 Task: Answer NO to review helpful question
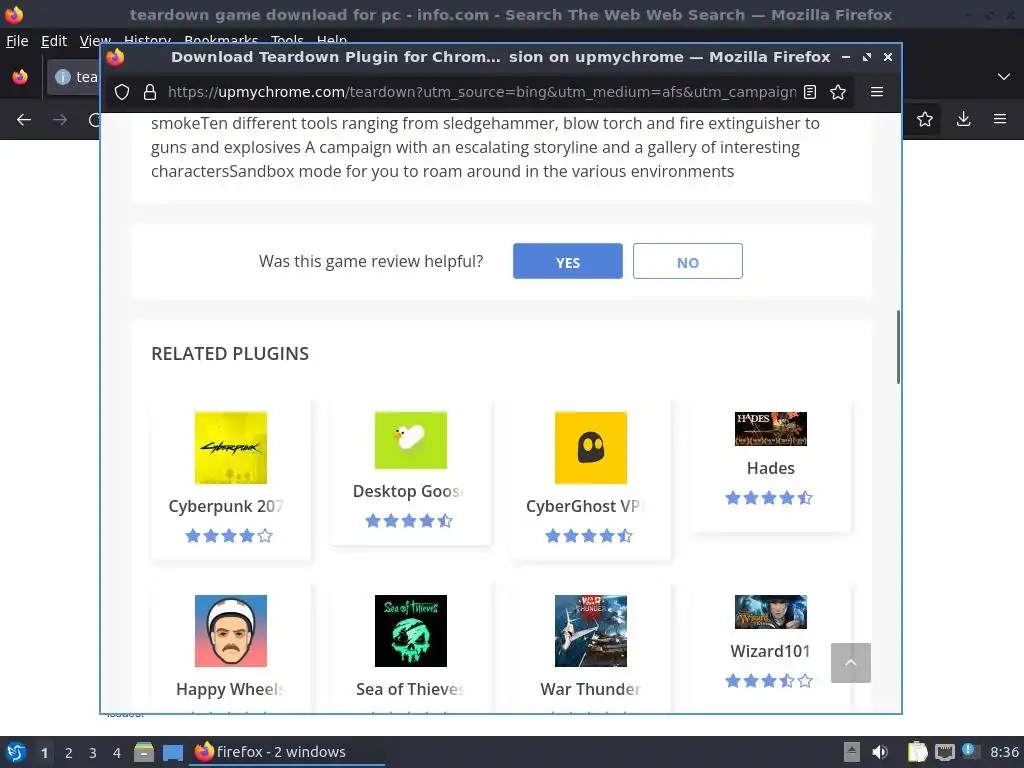(688, 261)
